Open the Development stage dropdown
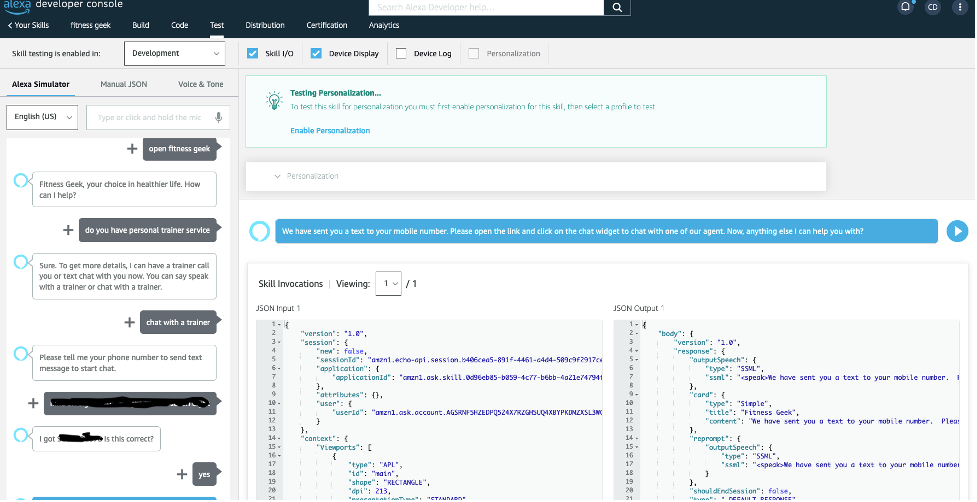Image resolution: width=977 pixels, height=502 pixels. [x=174, y=54]
